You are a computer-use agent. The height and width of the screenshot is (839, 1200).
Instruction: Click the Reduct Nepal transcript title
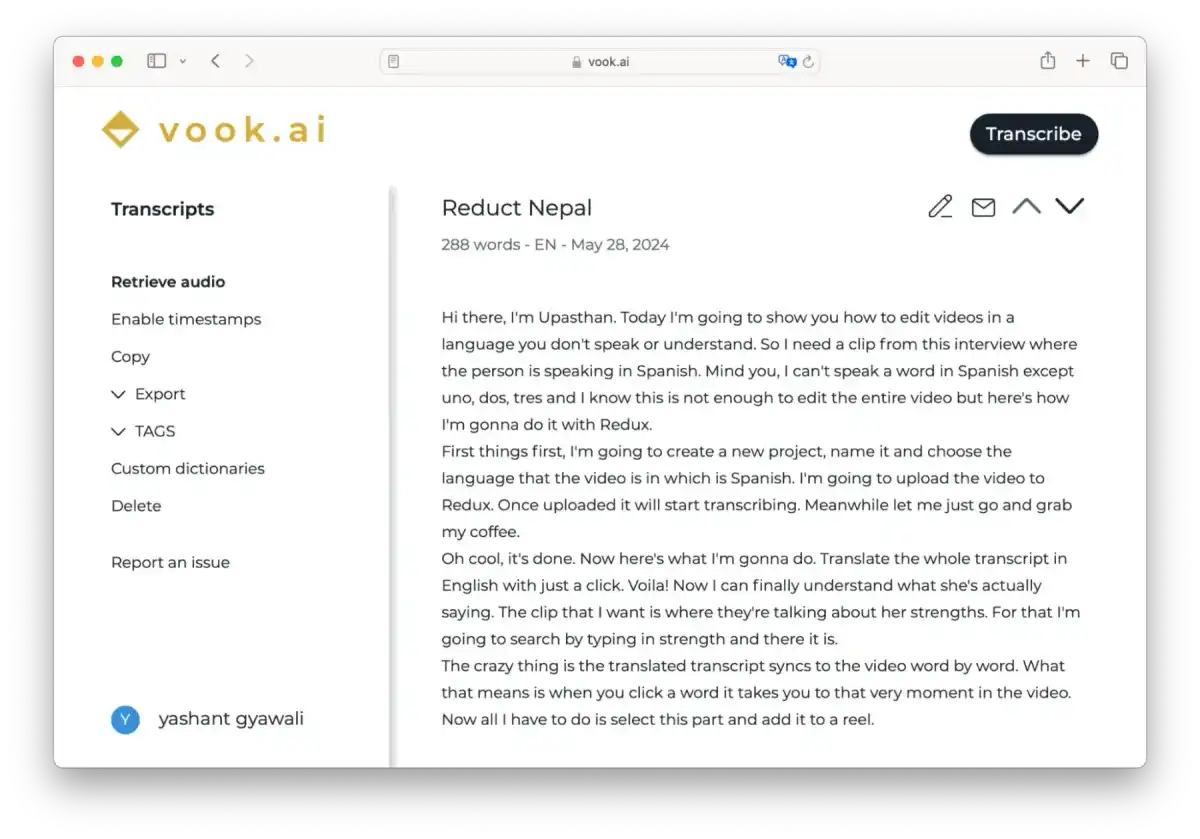(x=517, y=208)
